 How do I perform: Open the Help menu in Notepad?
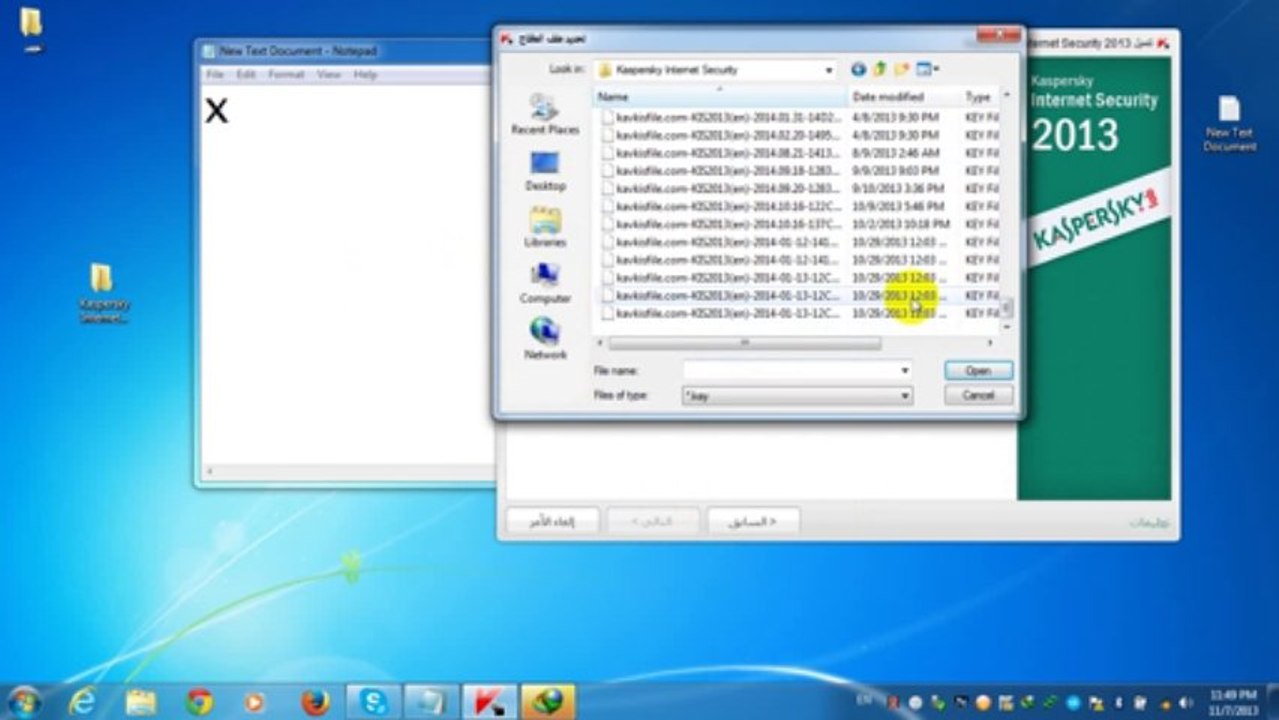click(365, 75)
